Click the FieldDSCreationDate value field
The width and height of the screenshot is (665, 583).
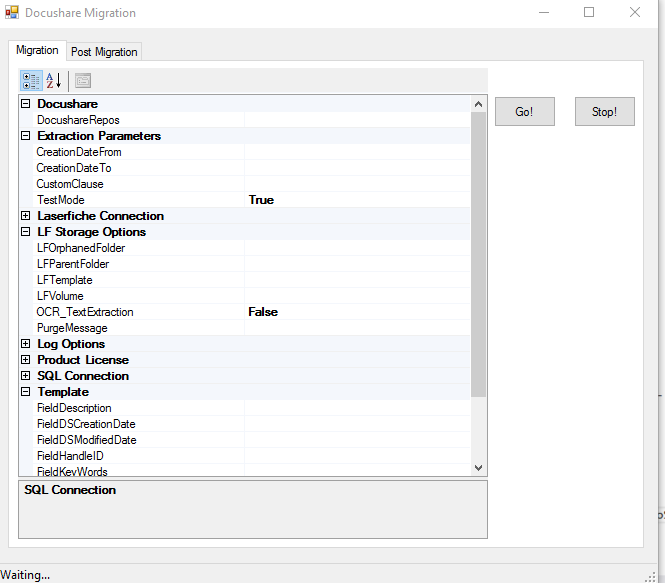357,424
